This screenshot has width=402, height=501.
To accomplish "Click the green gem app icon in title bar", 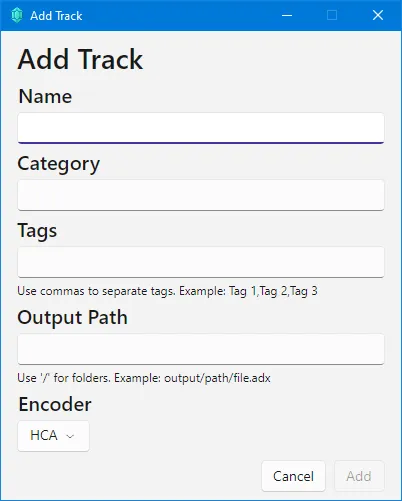I will pyautogui.click(x=16, y=15).
